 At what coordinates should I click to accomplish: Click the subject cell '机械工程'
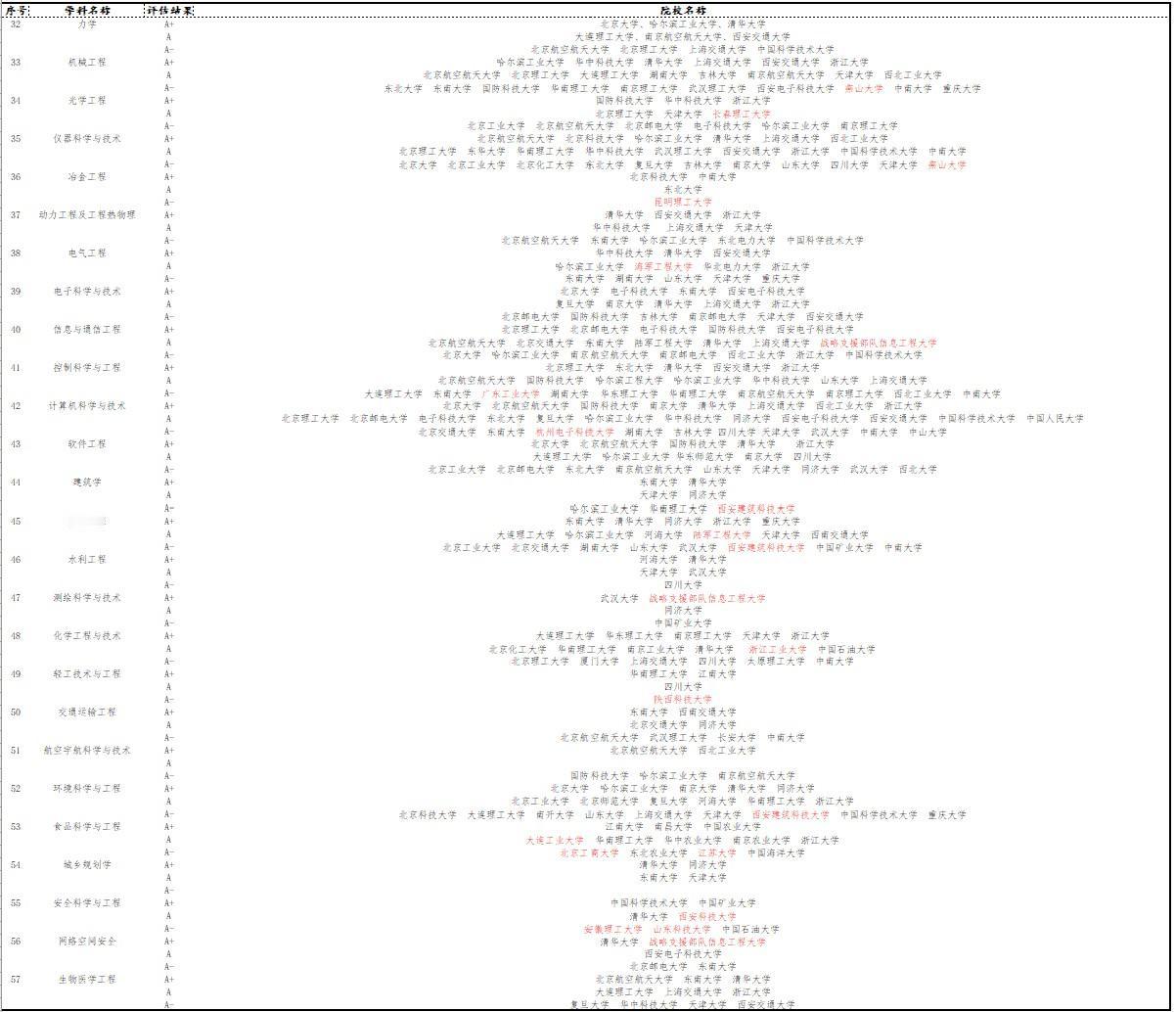point(87,62)
